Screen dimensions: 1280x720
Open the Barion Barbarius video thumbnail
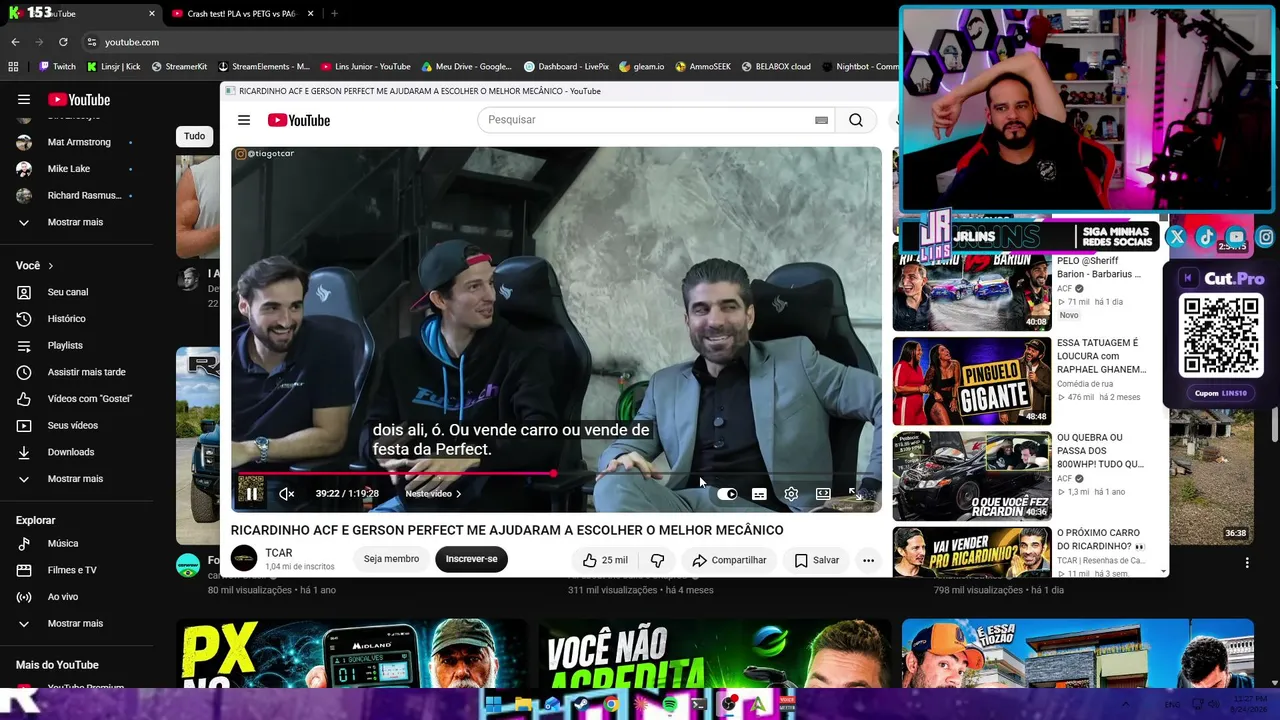tap(971, 288)
